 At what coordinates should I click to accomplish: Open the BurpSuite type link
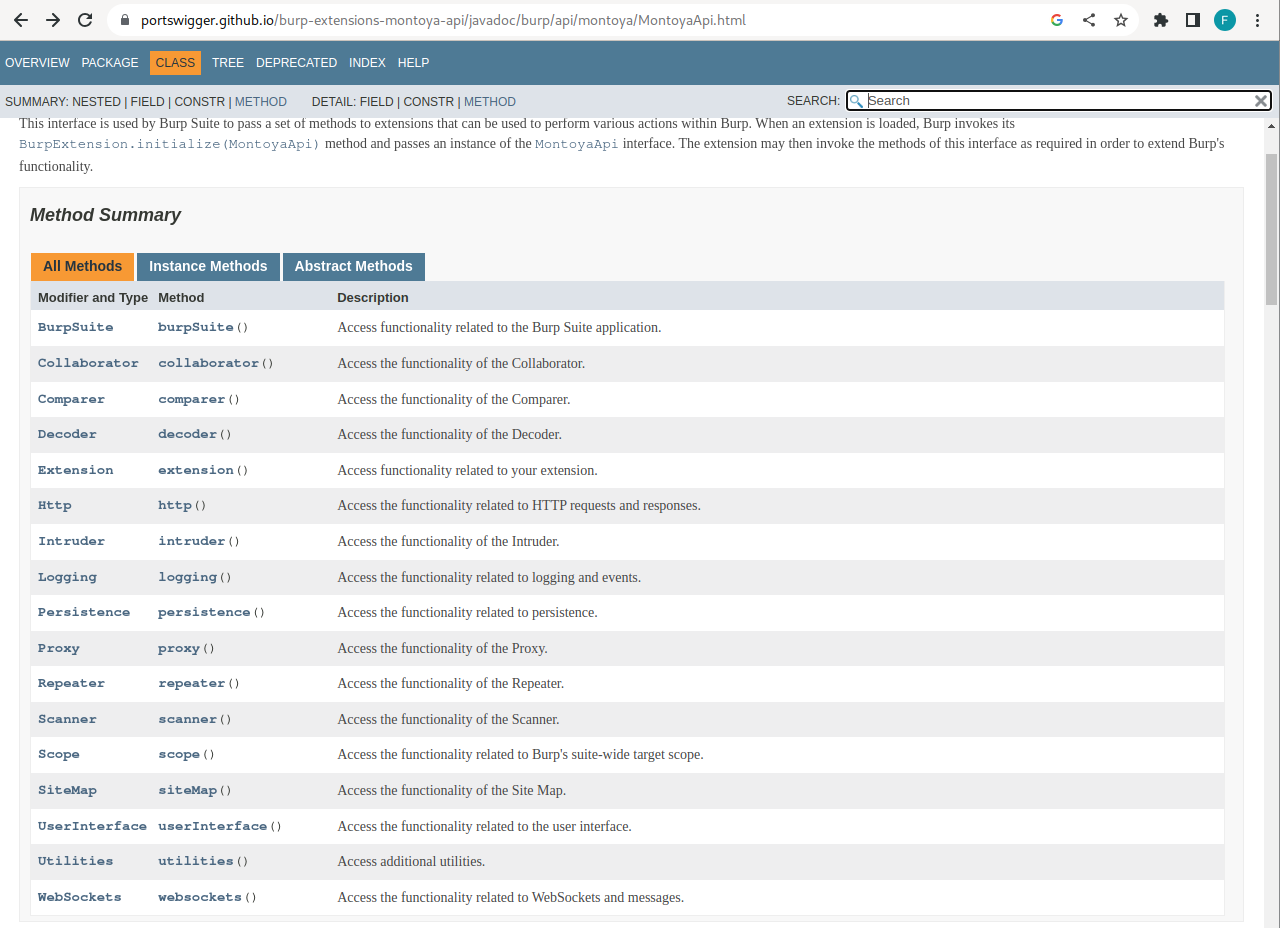click(x=75, y=327)
